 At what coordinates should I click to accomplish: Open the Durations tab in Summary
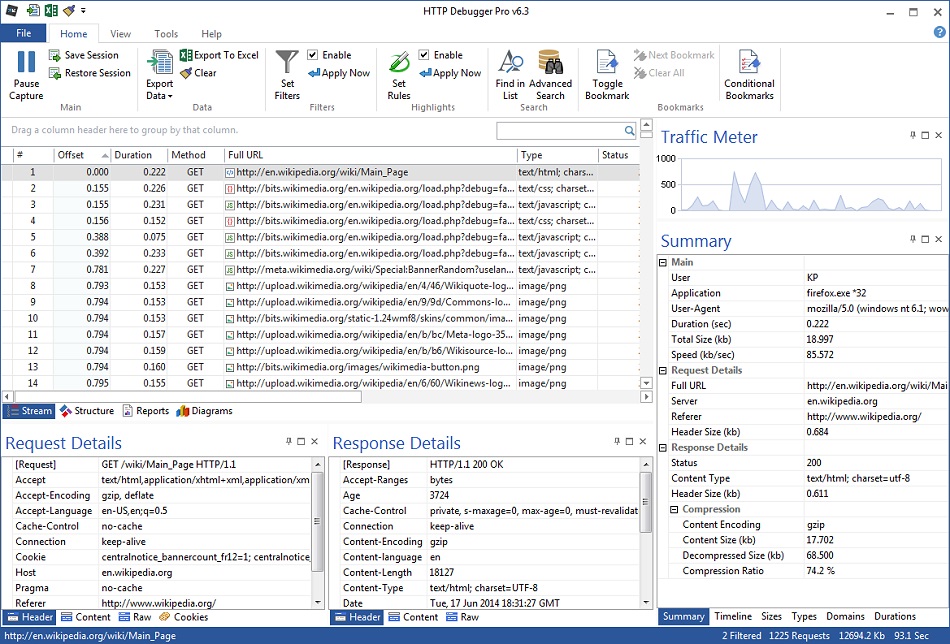(x=895, y=616)
